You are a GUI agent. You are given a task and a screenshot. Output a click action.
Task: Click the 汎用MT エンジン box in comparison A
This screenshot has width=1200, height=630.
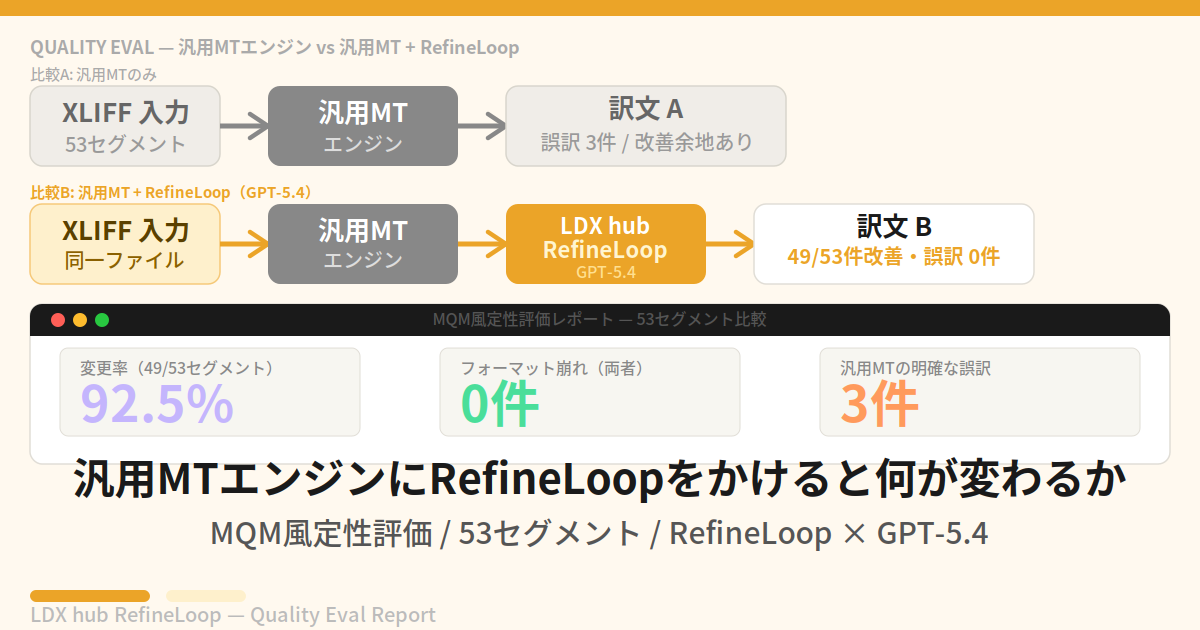(363, 126)
